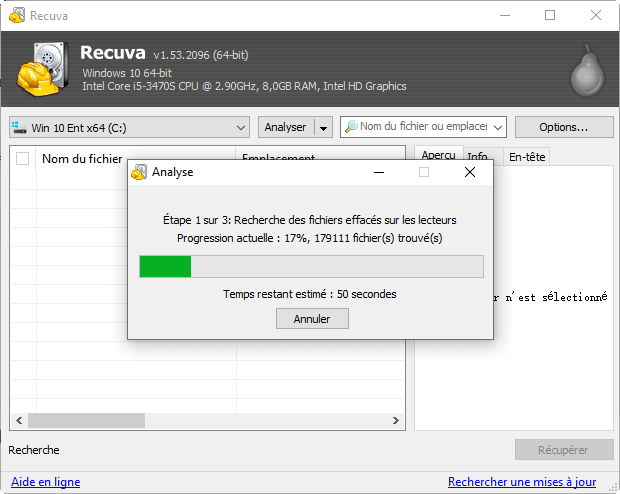Close the Analyse dialog with X
The image size is (620, 494).
[470, 172]
